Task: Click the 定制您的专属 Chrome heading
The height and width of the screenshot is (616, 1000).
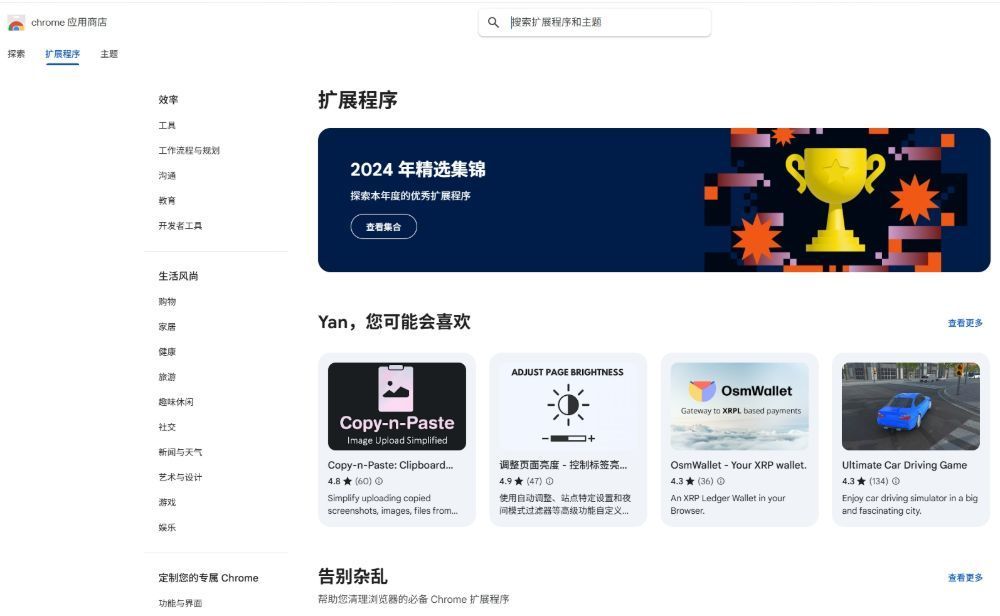Action: pos(209,578)
